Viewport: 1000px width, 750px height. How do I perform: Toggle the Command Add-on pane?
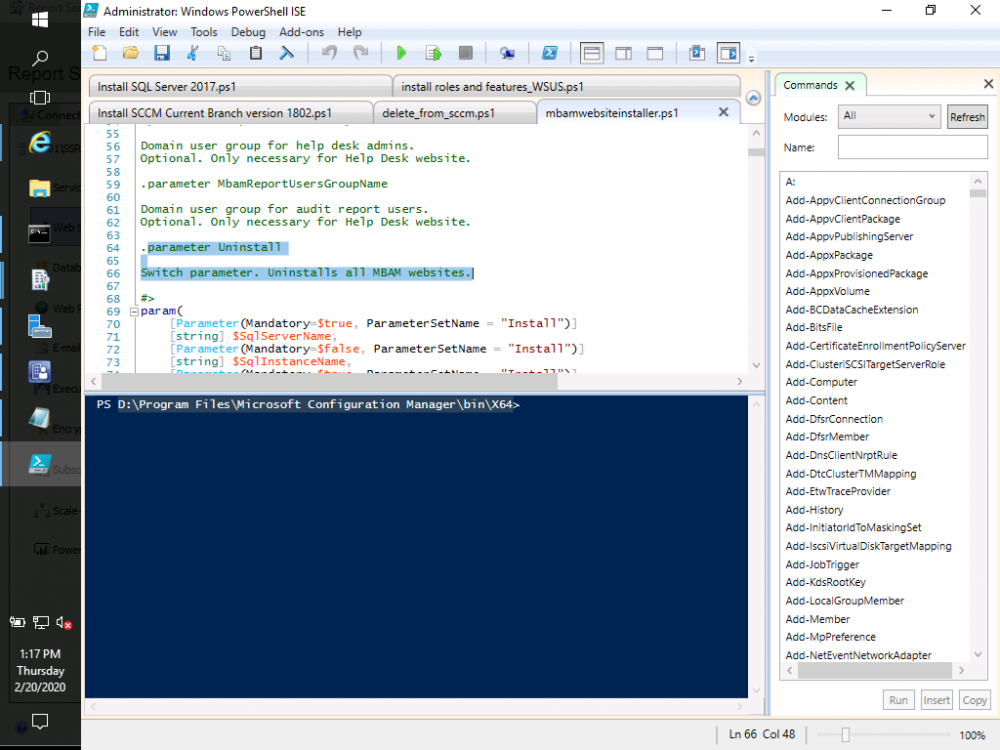[728, 53]
